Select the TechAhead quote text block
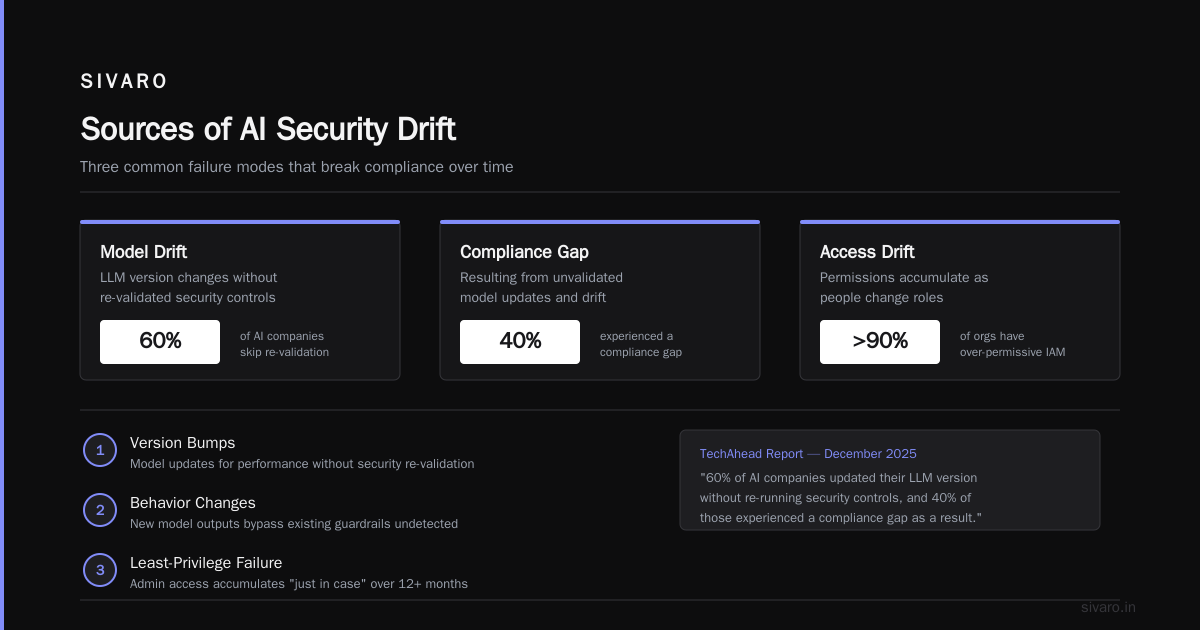 (x=840, y=498)
